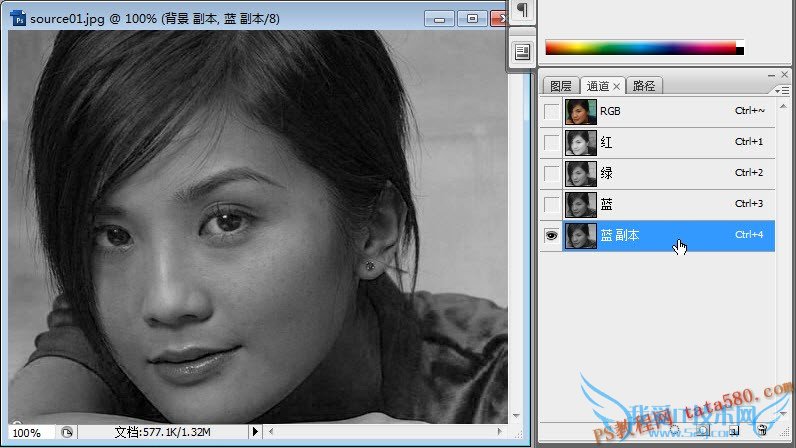
Task: Expand the status bar info arrow
Action: [255, 432]
